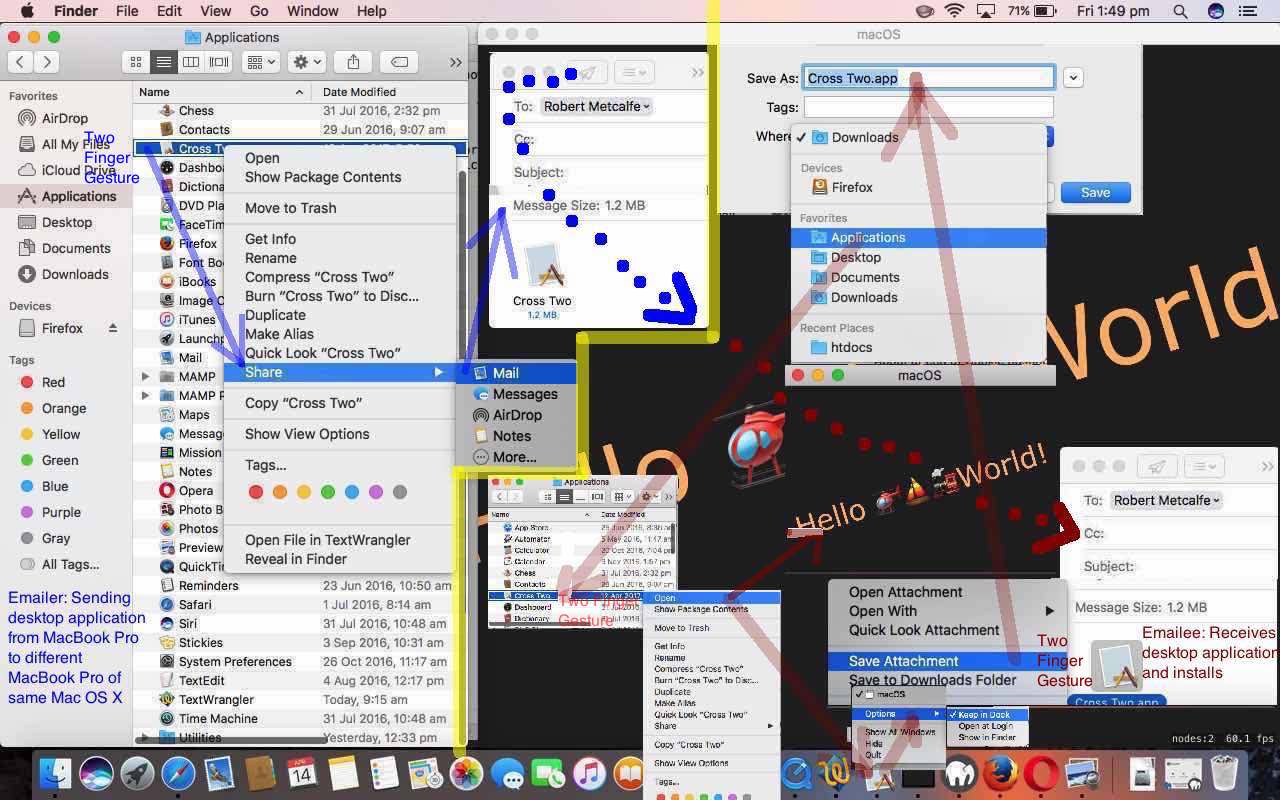Open the File menu
This screenshot has width=1280, height=800.
127,11
